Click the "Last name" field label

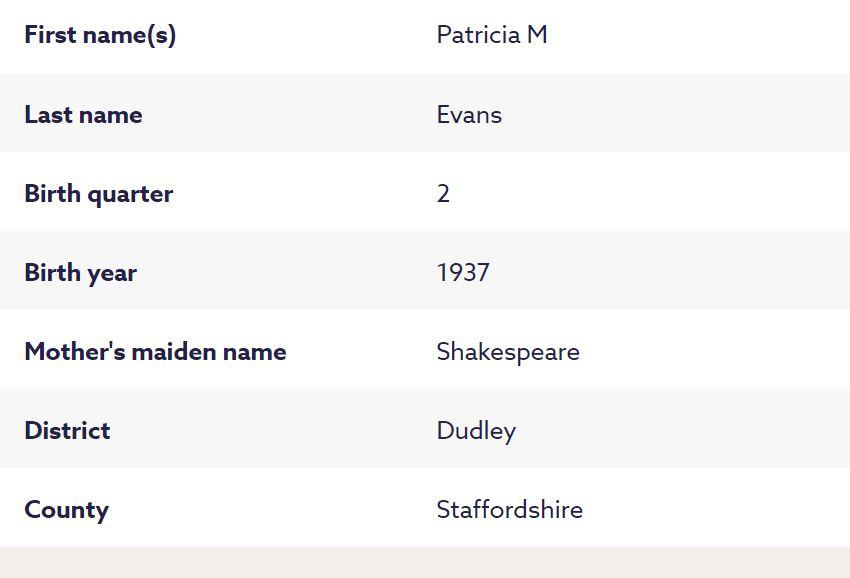coord(83,115)
